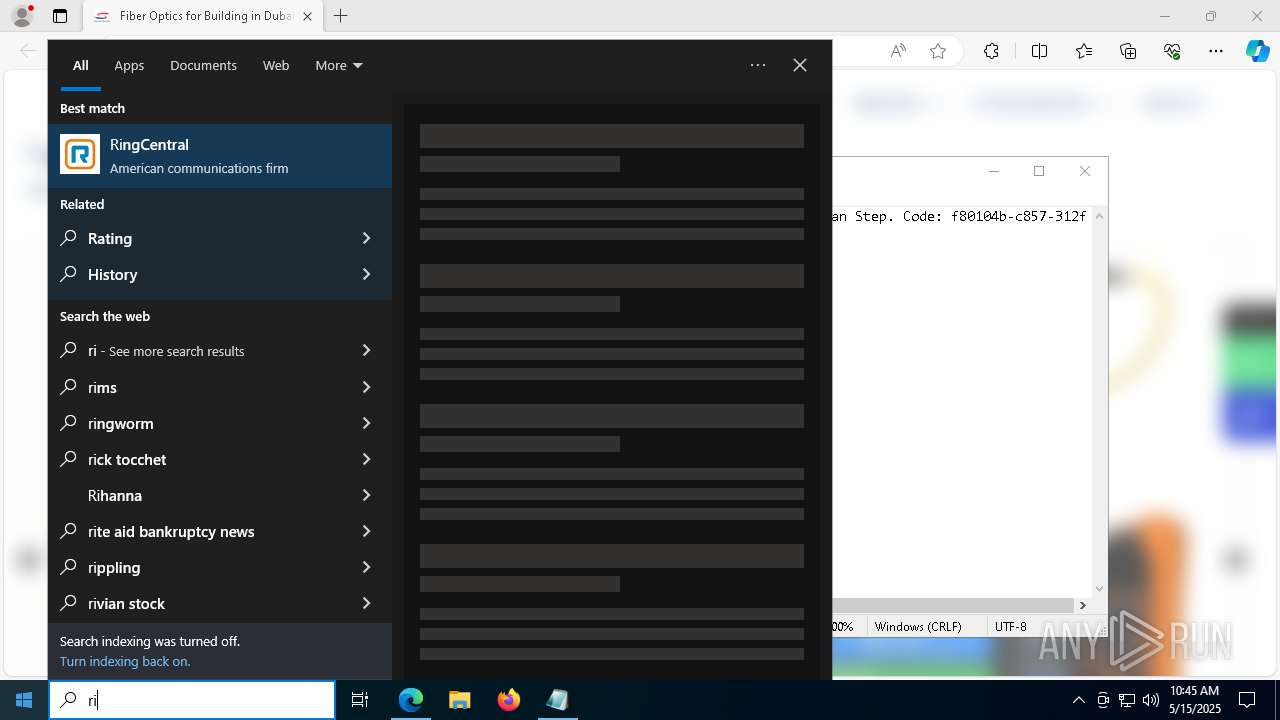This screenshot has height=720, width=1280.
Task: Expand 'ri - See more search results' arrow
Action: [366, 351]
